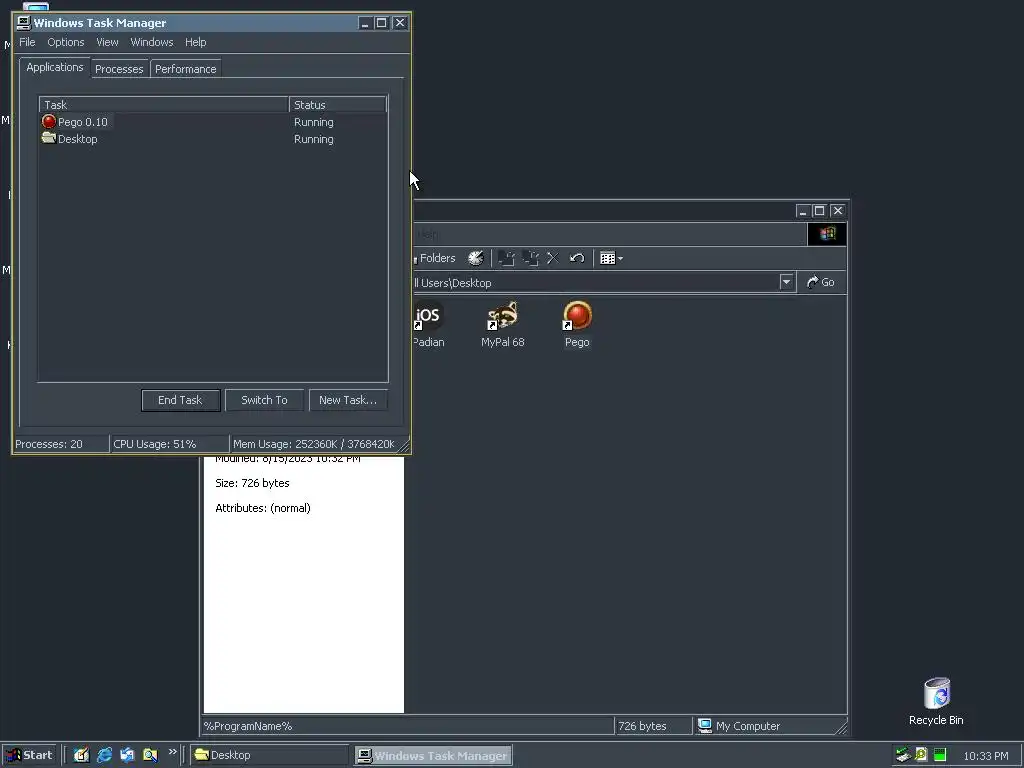Open the Views dropdown in Explorer toolbar
The width and height of the screenshot is (1024, 768).
pyautogui.click(x=611, y=259)
